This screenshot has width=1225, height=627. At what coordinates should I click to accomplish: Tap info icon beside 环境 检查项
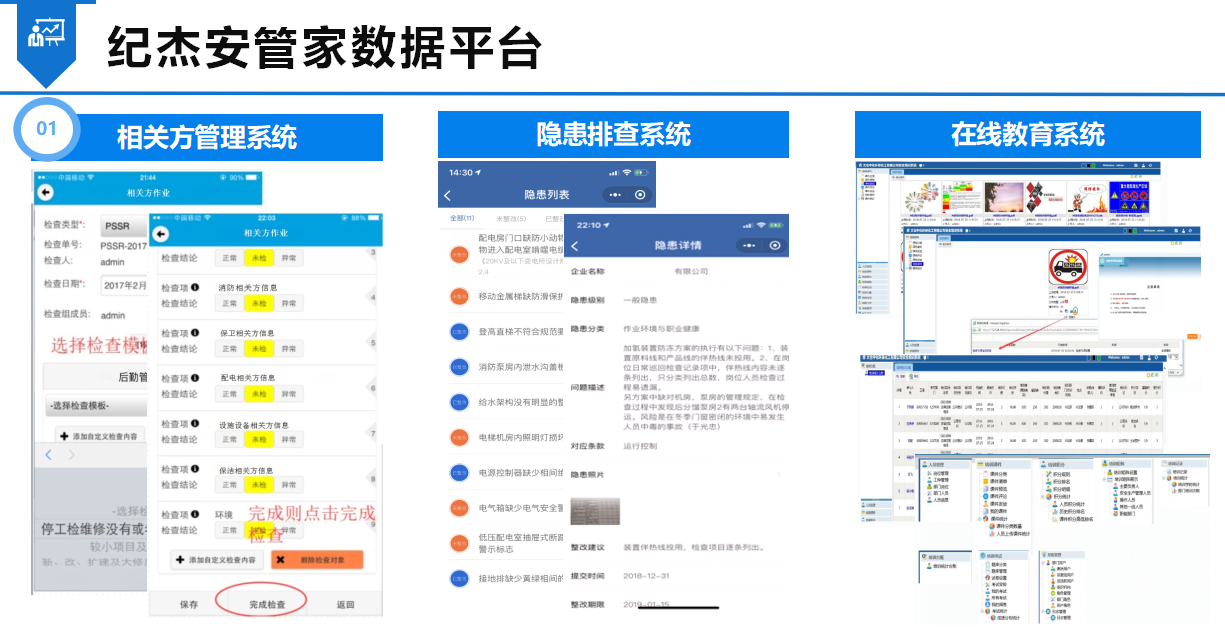pos(195,514)
